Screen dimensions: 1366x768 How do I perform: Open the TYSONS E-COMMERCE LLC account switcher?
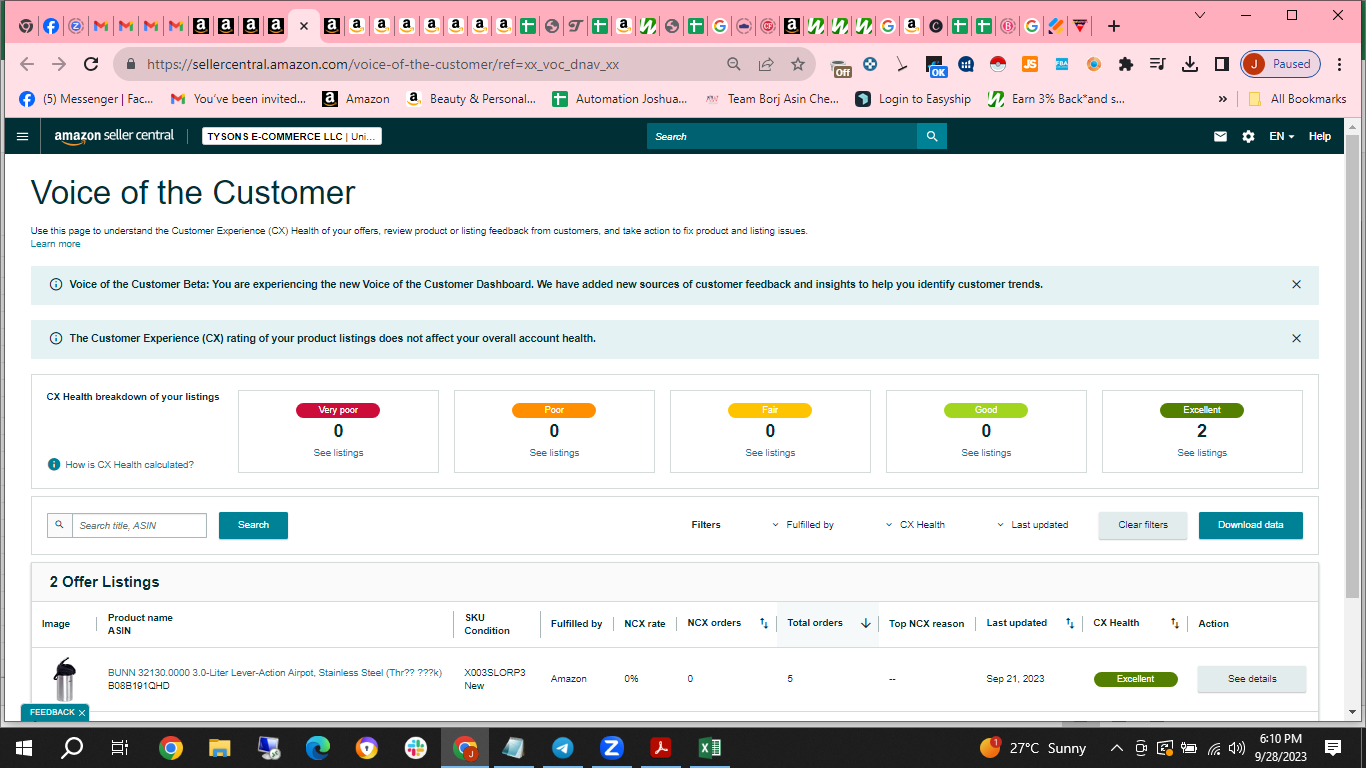click(292, 136)
